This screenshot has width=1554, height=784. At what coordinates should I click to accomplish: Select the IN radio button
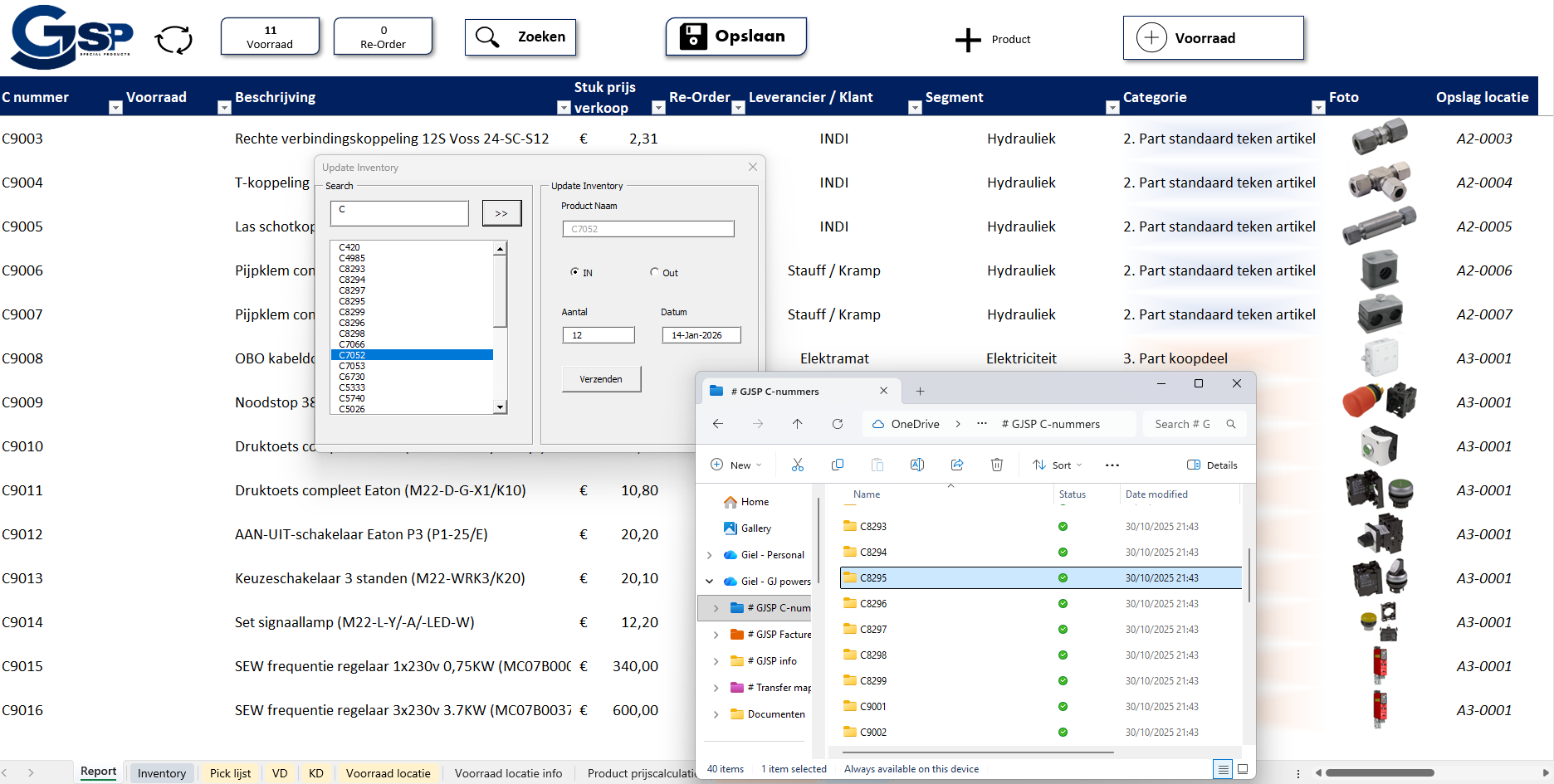574,272
